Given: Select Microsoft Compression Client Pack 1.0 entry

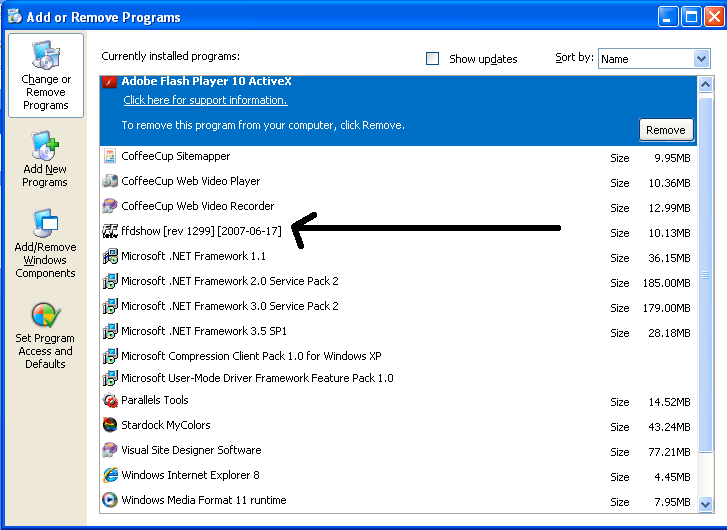Looking at the screenshot, I should 398,356.
